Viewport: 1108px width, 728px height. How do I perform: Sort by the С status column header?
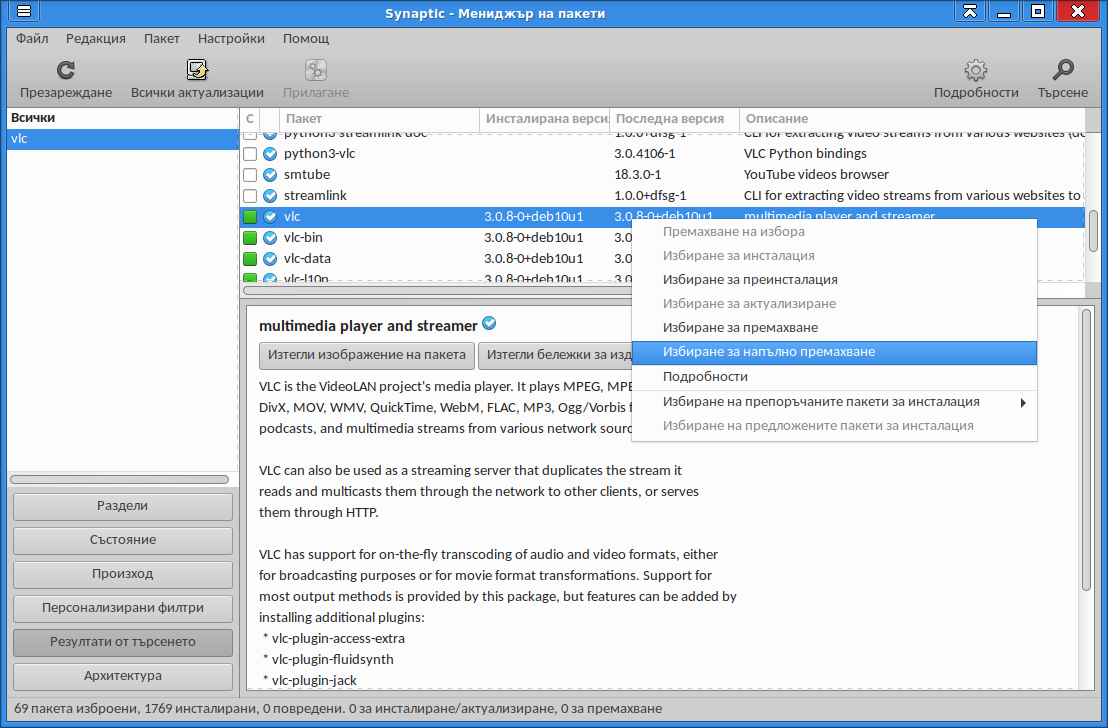click(x=249, y=119)
